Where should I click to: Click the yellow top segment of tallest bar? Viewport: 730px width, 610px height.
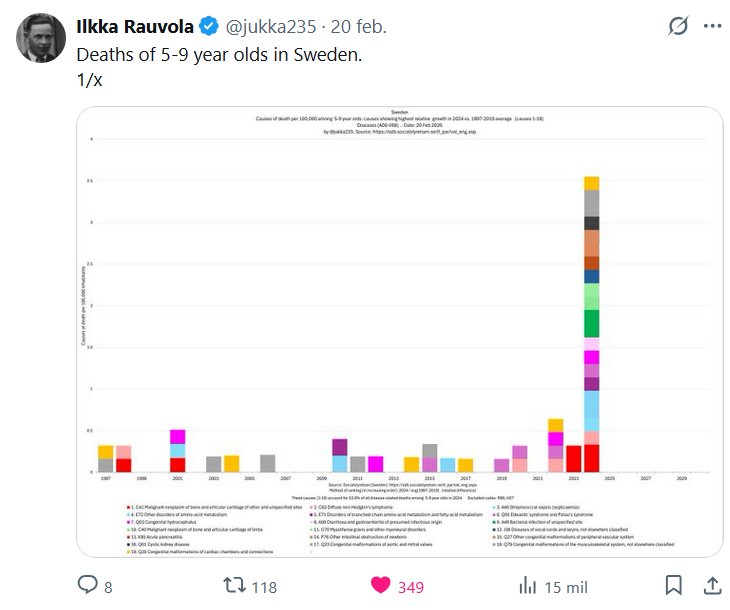[x=591, y=183]
